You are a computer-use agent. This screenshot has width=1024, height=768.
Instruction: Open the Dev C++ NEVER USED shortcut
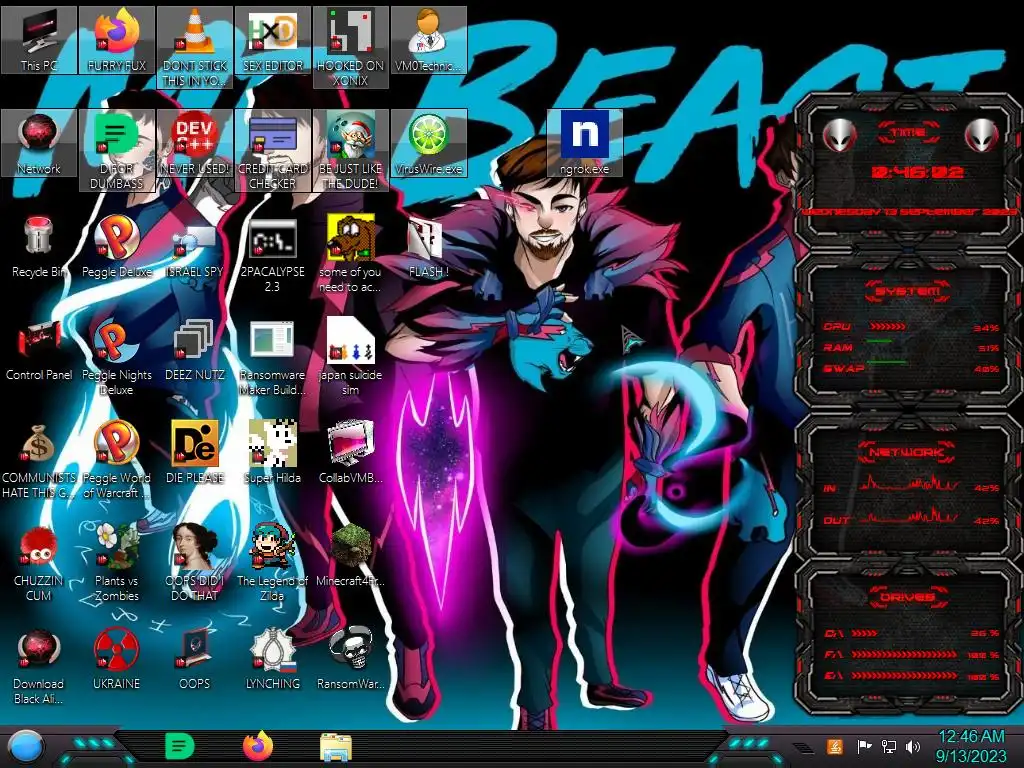tap(195, 143)
